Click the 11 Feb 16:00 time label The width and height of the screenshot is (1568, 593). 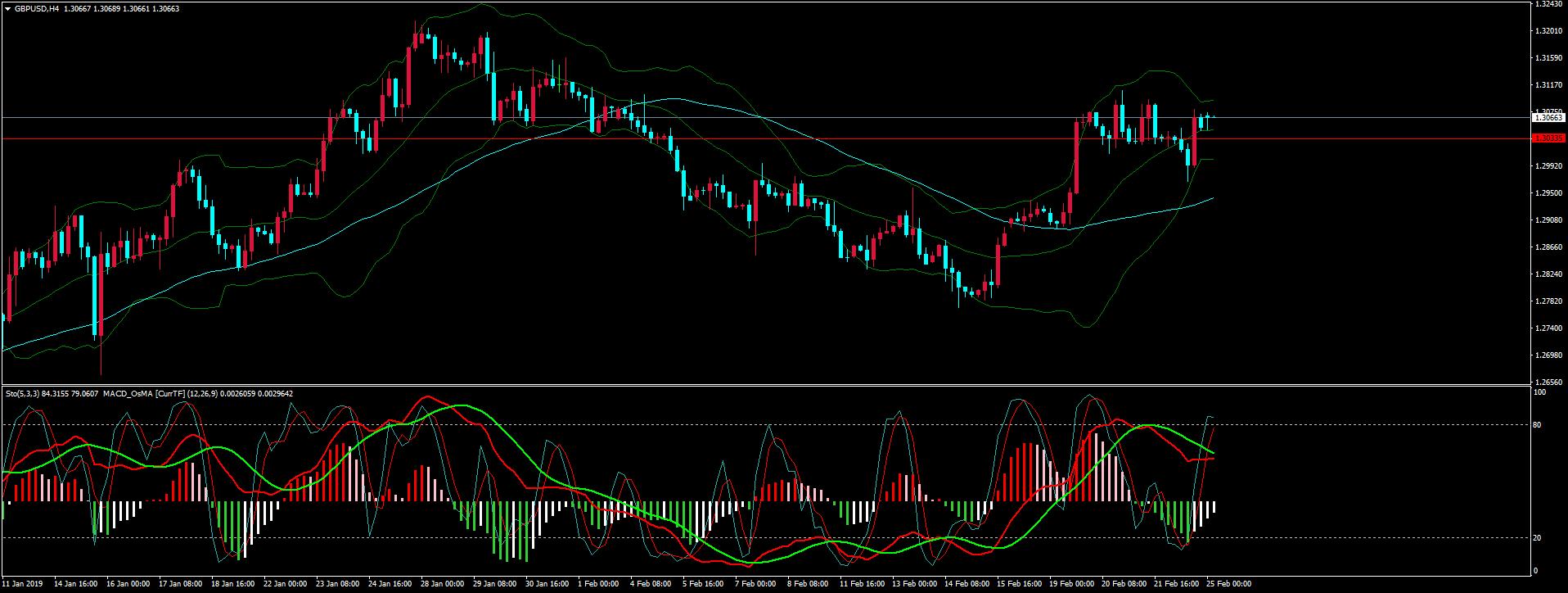click(863, 584)
